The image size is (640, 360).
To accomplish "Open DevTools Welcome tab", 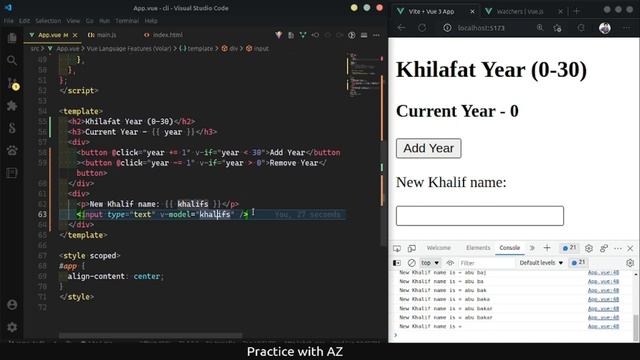I will (438, 248).
